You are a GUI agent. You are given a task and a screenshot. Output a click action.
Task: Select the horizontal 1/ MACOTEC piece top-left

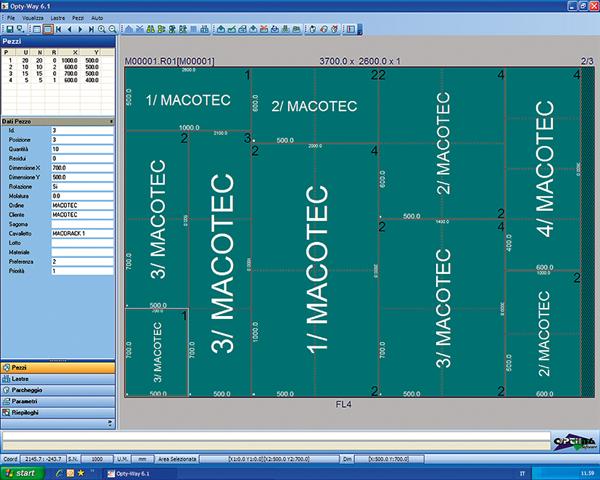point(188,100)
